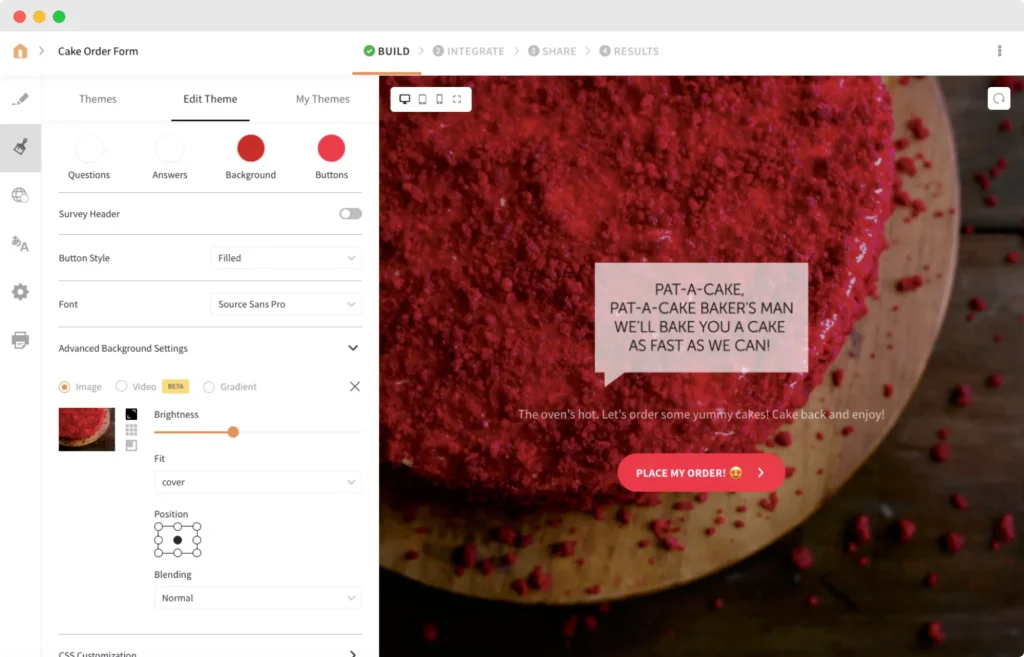Screen dimensions: 1024x657
Task: Open the three-dot more options menu
Action: pos(999,51)
